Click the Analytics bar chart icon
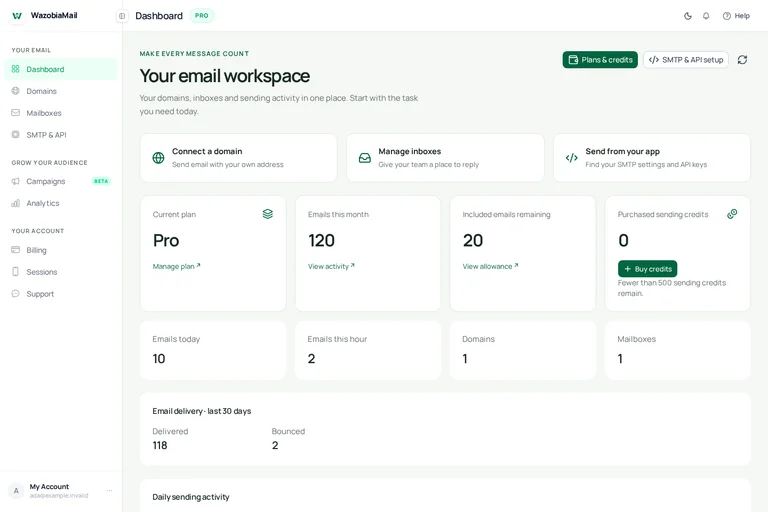Viewport: 768px width, 512px height. 16,203
